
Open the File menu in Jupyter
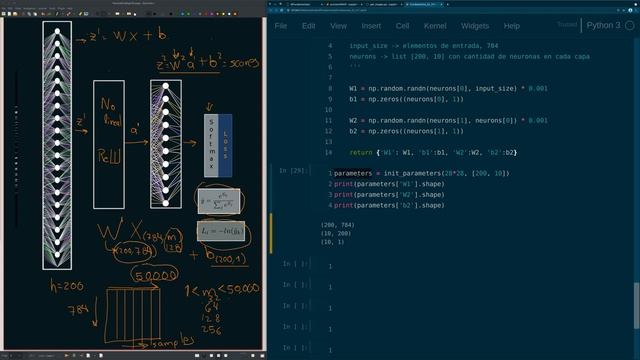[281, 26]
